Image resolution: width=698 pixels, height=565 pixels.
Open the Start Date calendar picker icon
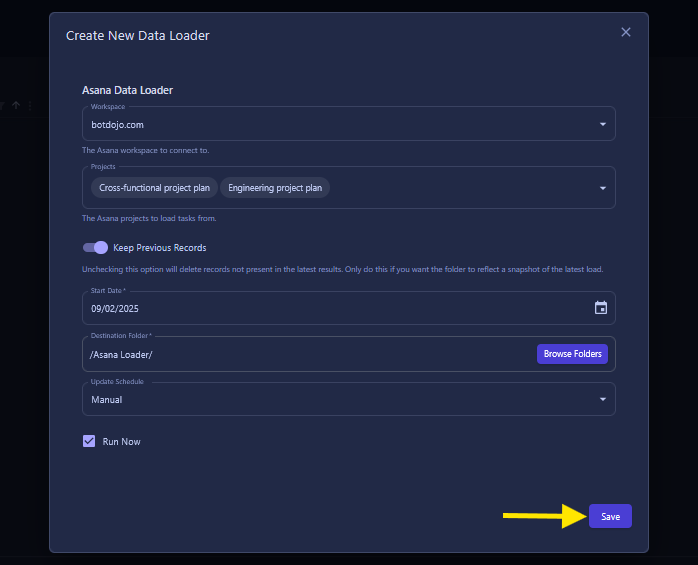click(601, 308)
